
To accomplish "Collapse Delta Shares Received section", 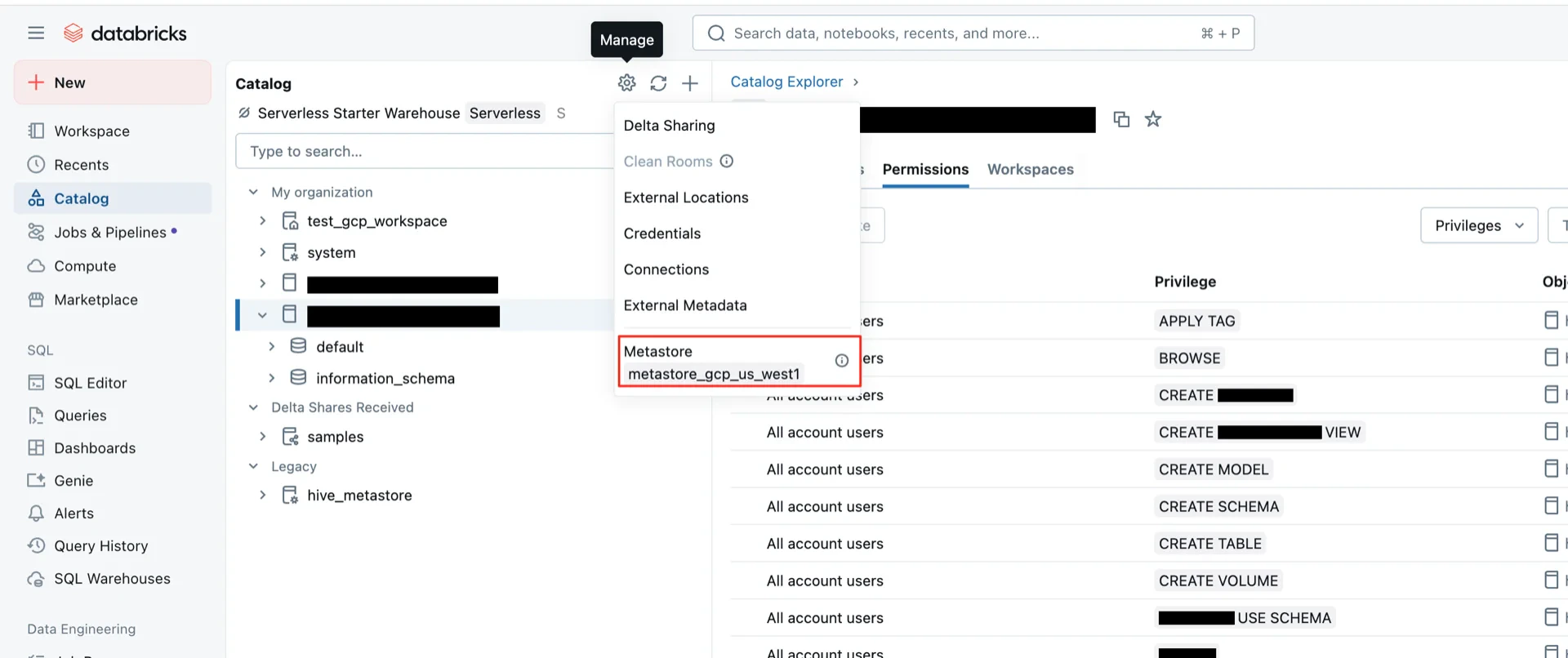I will pyautogui.click(x=253, y=407).
